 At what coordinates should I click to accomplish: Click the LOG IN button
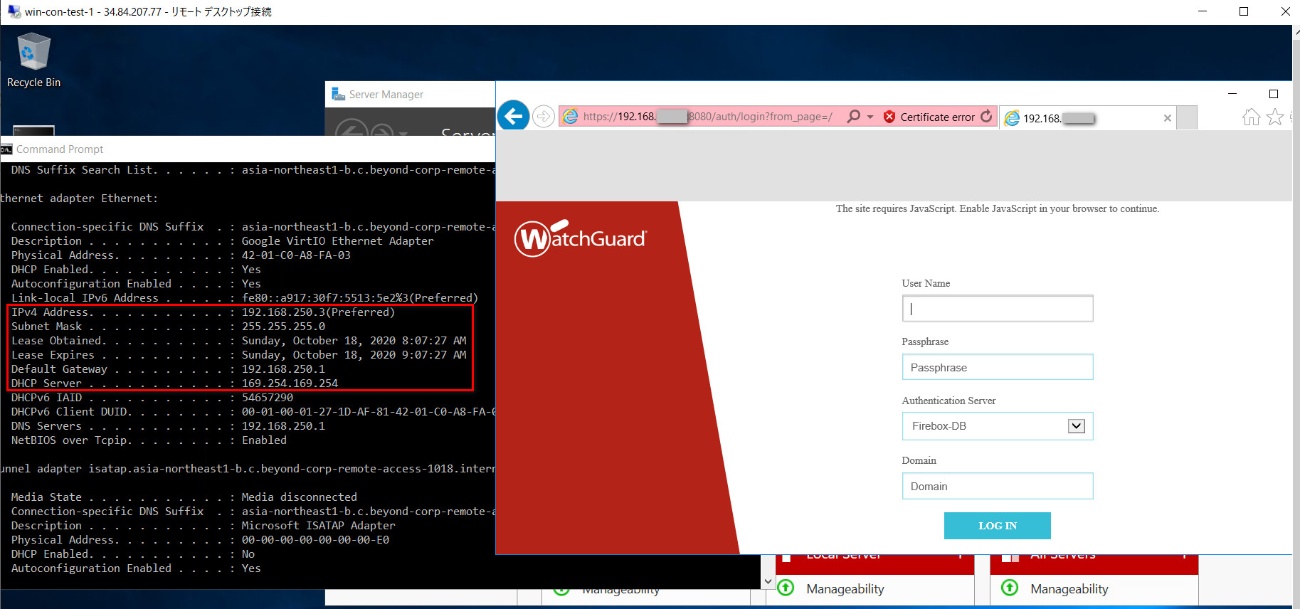pos(997,526)
